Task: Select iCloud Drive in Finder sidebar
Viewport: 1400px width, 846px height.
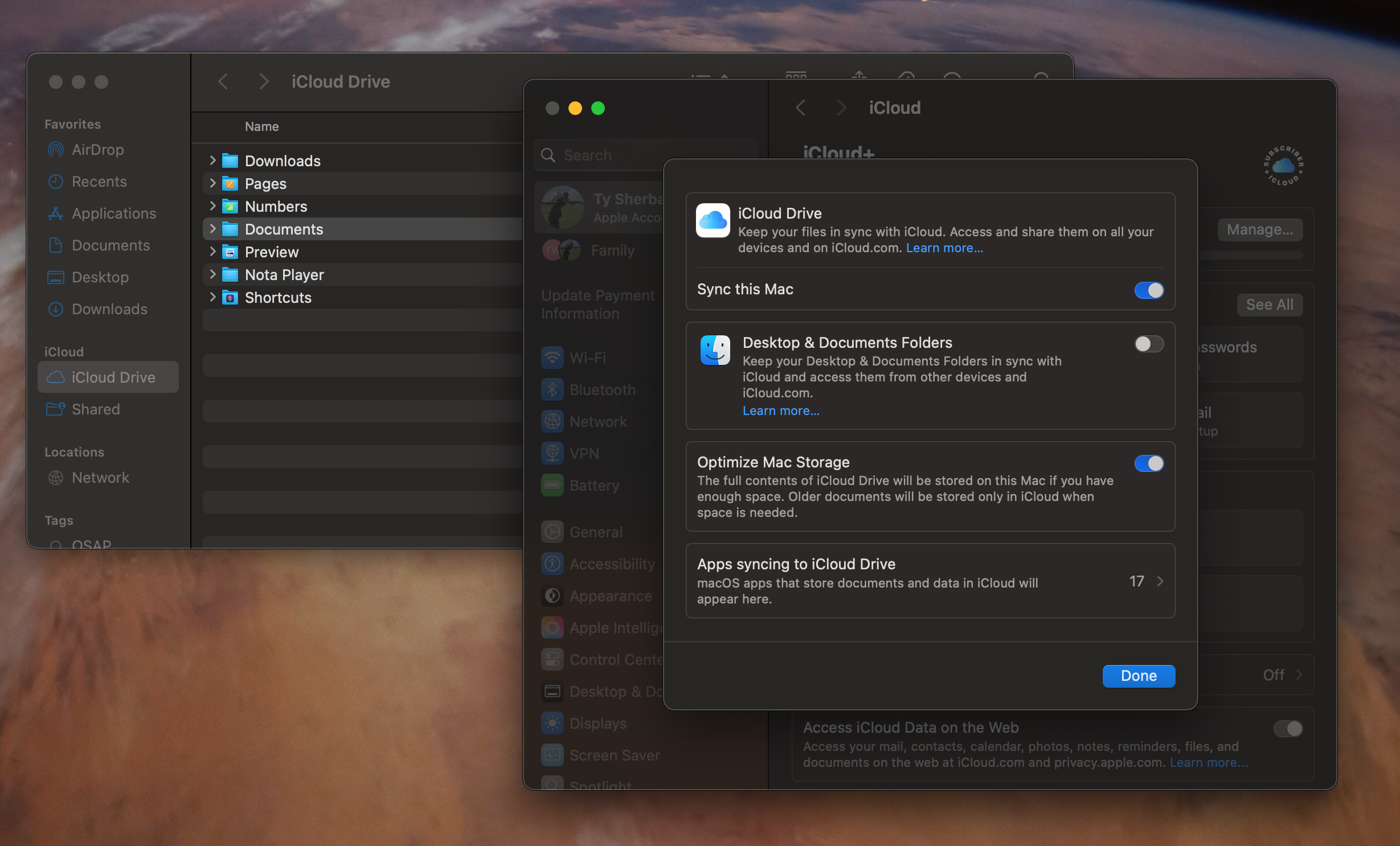Action: click(x=108, y=377)
